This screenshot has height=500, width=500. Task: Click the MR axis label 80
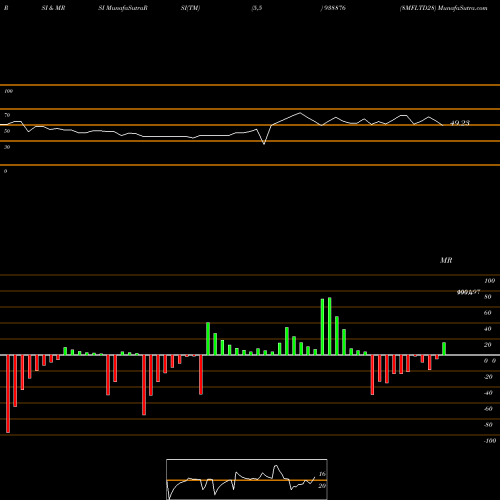[488, 297]
